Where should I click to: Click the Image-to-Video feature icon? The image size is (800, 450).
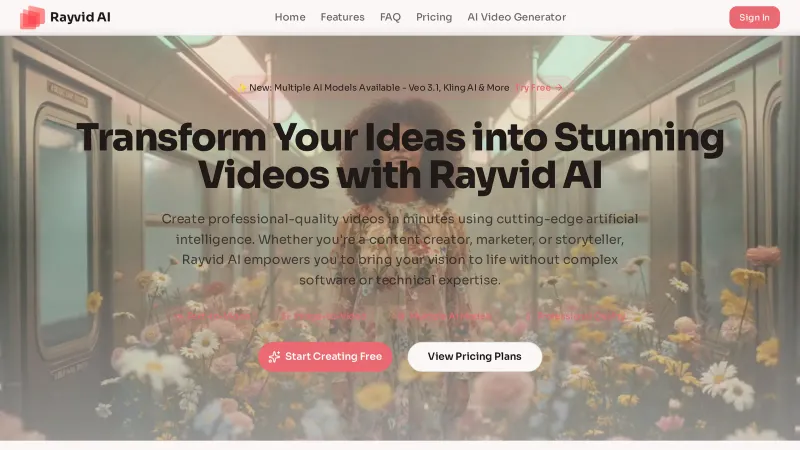point(287,316)
